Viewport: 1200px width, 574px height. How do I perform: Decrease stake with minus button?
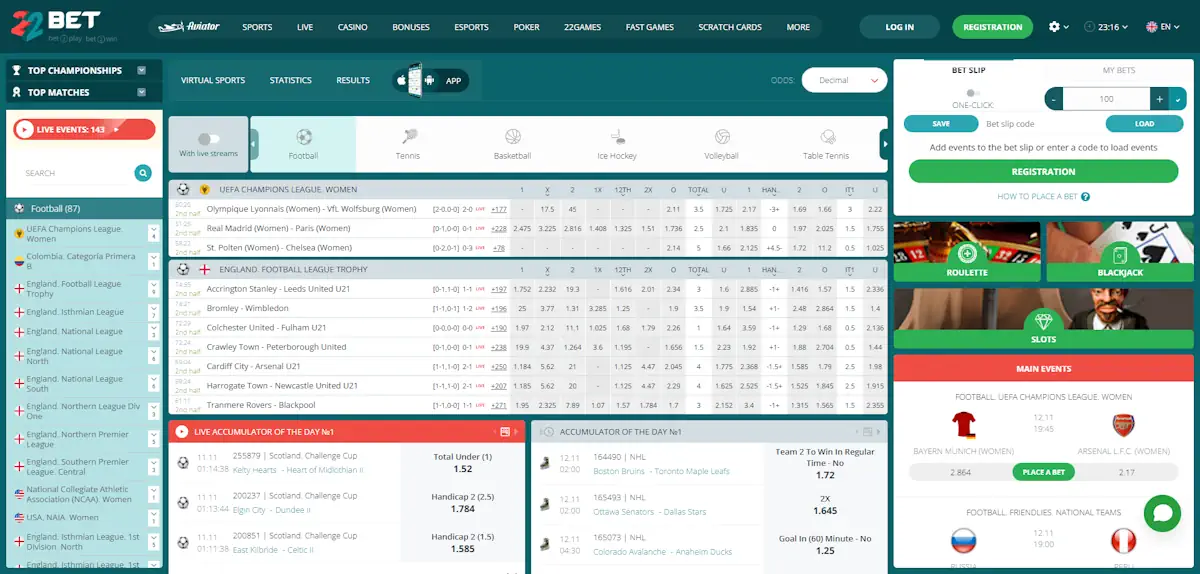click(x=1054, y=99)
